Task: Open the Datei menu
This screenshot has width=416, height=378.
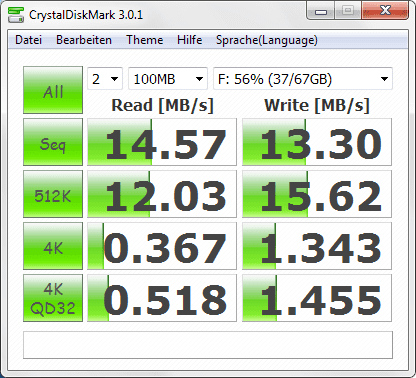Action: 28,40
